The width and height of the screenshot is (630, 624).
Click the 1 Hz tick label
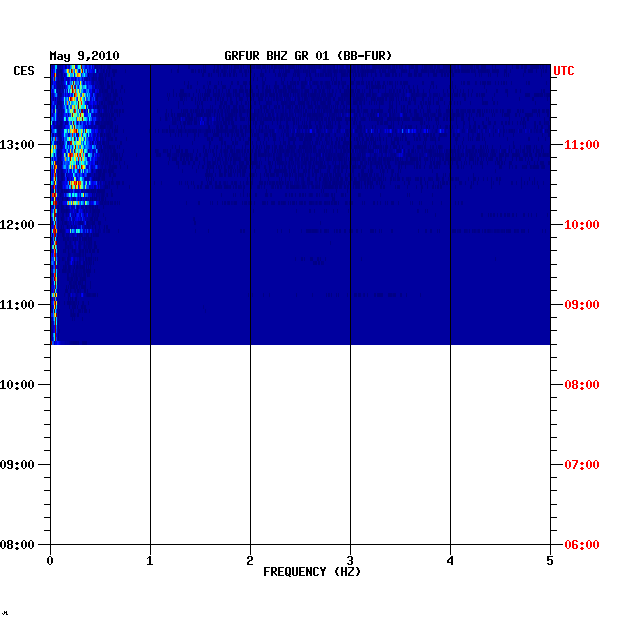pyautogui.click(x=150, y=561)
